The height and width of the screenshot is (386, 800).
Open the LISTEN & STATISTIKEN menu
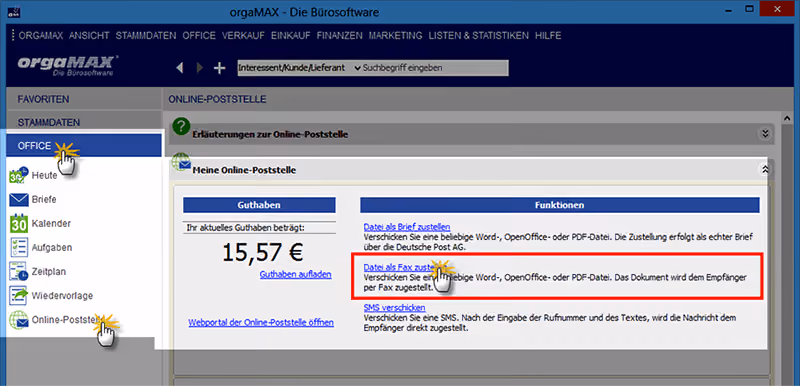479,36
